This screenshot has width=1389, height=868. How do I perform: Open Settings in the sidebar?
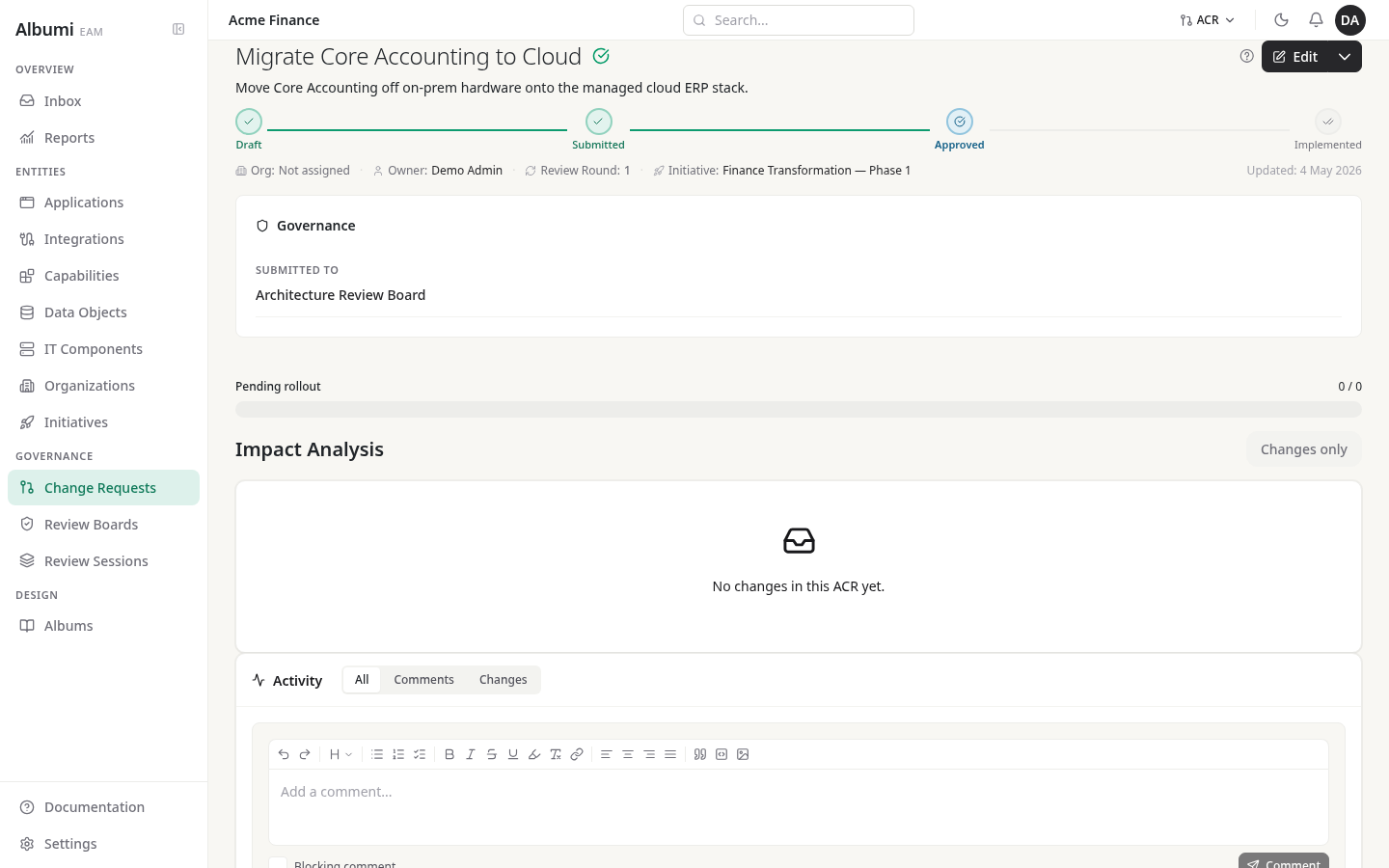click(103, 844)
